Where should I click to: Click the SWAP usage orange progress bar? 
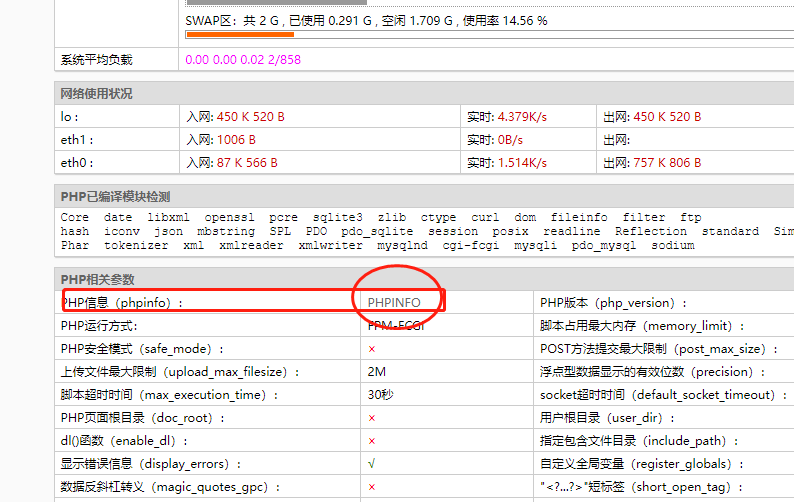[240, 34]
